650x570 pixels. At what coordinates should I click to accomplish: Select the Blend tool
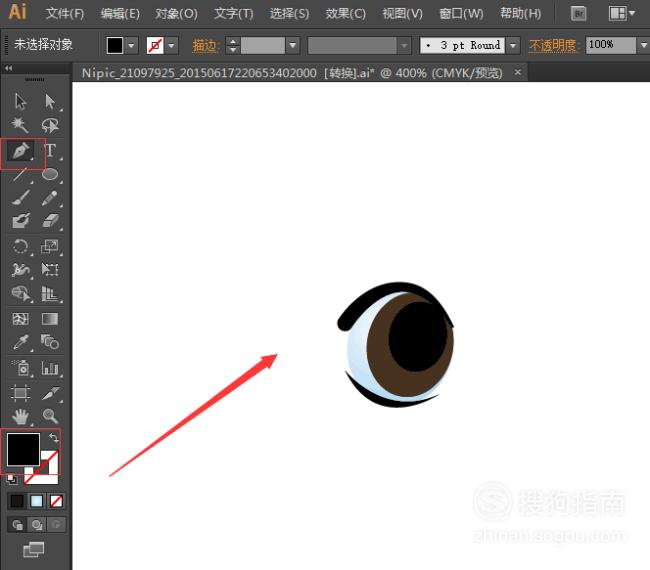(50, 342)
